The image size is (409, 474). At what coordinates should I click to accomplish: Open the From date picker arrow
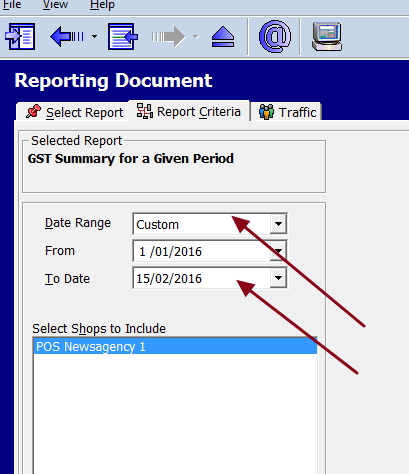278,251
